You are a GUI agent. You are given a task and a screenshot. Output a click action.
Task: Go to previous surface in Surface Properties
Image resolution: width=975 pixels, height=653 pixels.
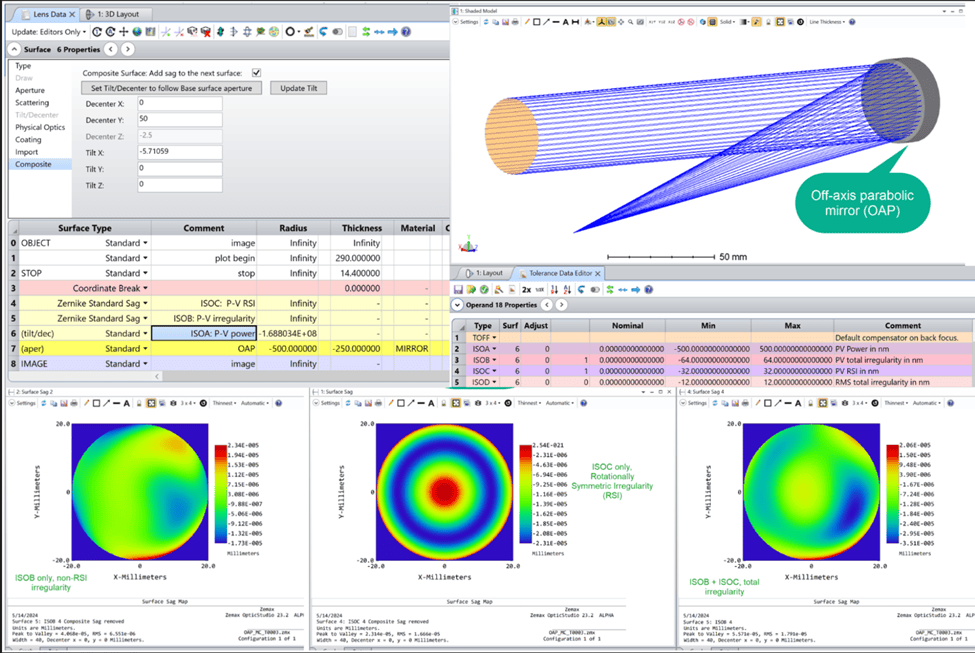pyautogui.click(x=111, y=49)
